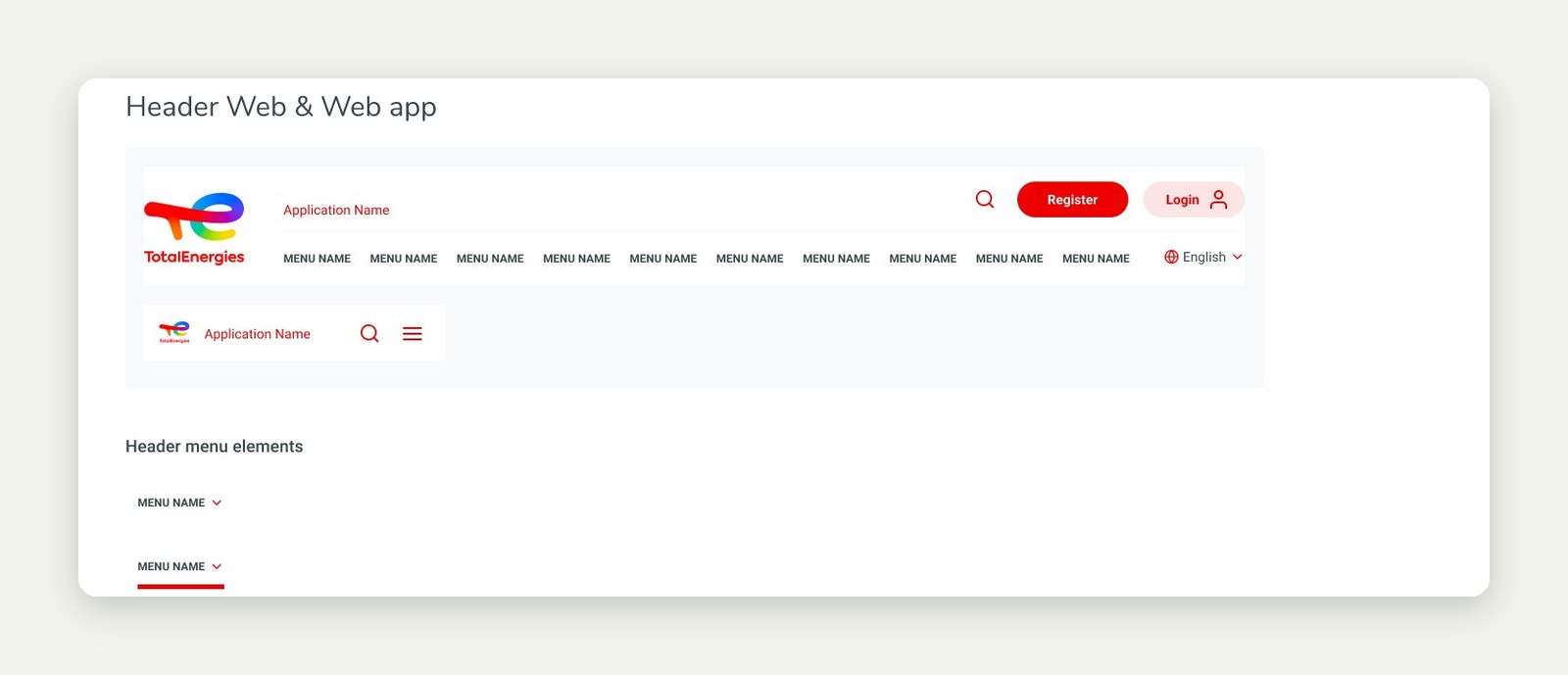This screenshot has height=675, width=1568.
Task: Click the small TotalEnergies logo in mobile header
Action: tap(174, 332)
